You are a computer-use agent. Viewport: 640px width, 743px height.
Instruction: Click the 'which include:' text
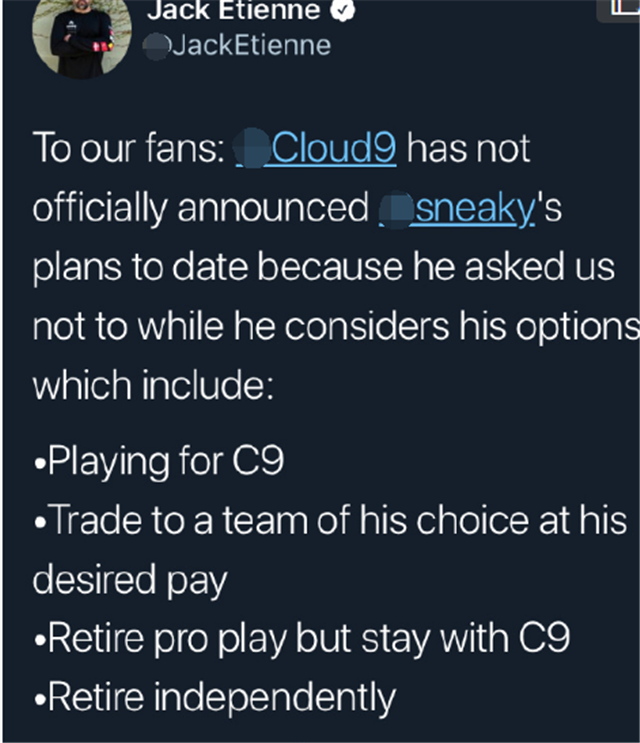(x=153, y=385)
